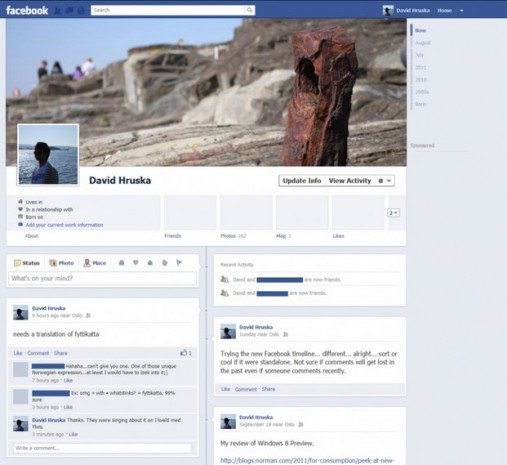Viewport: 507px width, 465px height.
Task: Click the work and education life event icon
Action: pos(122,263)
